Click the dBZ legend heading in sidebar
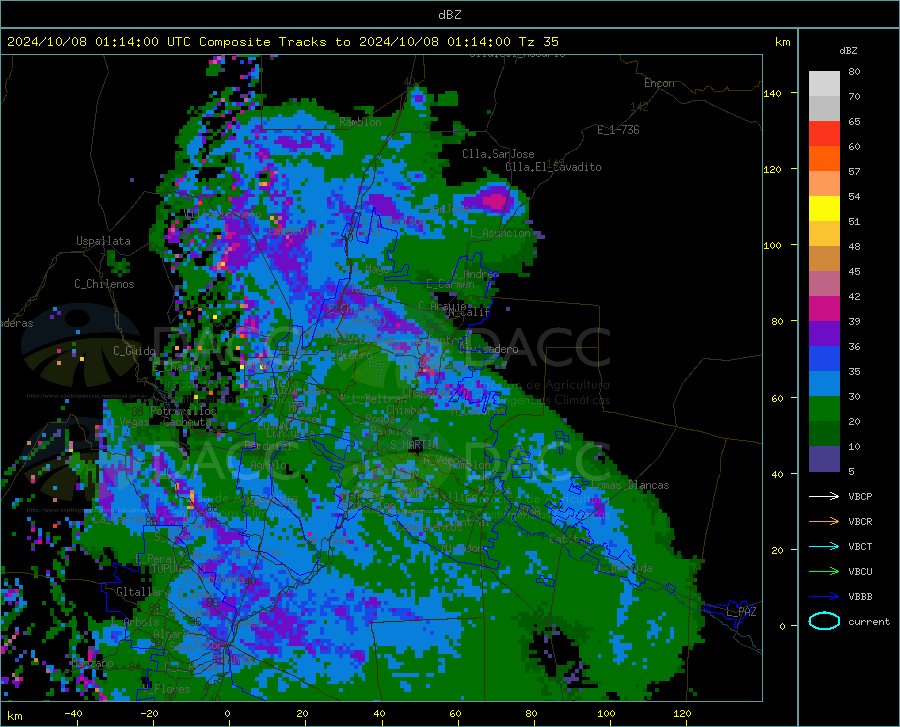This screenshot has width=900, height=727. click(848, 50)
